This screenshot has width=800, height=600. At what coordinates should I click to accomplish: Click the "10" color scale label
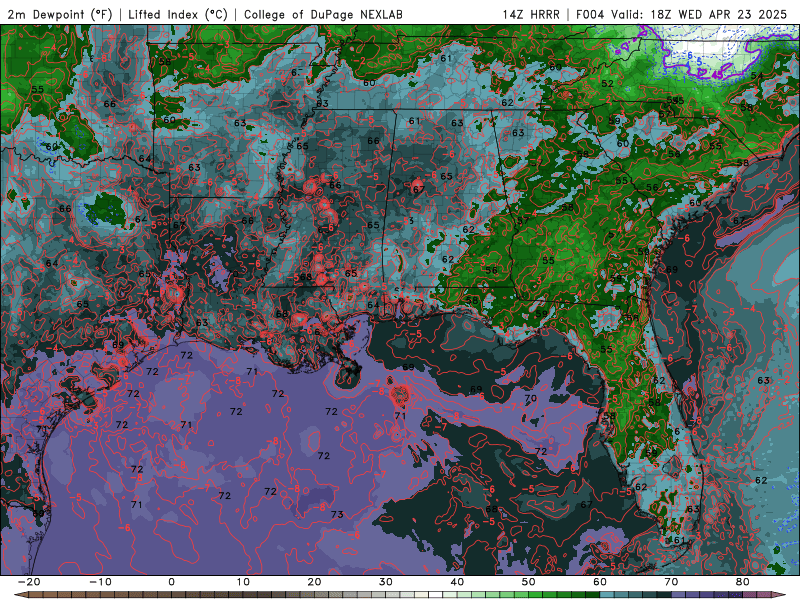[x=243, y=582]
